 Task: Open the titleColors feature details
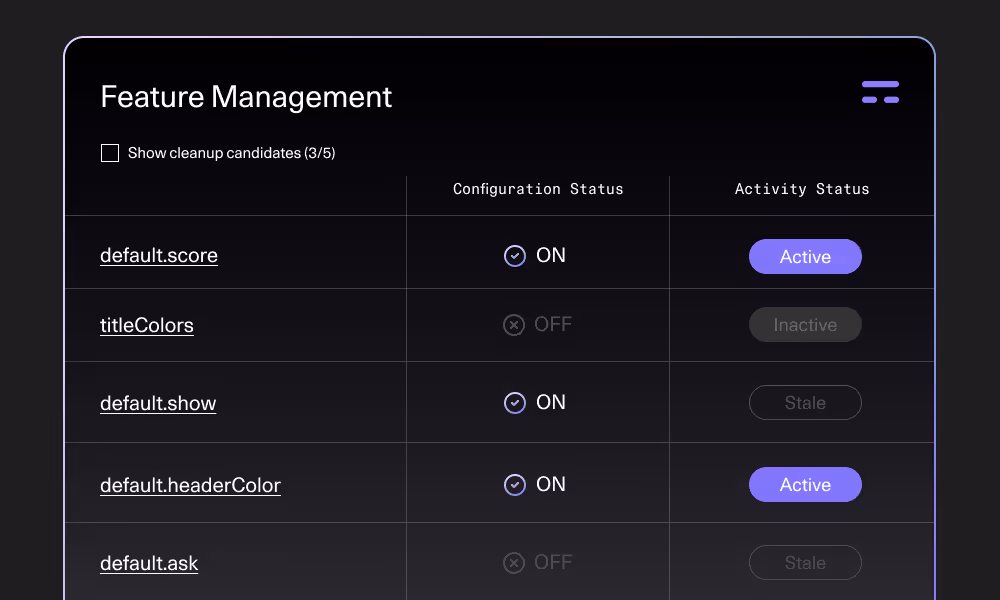tap(146, 325)
